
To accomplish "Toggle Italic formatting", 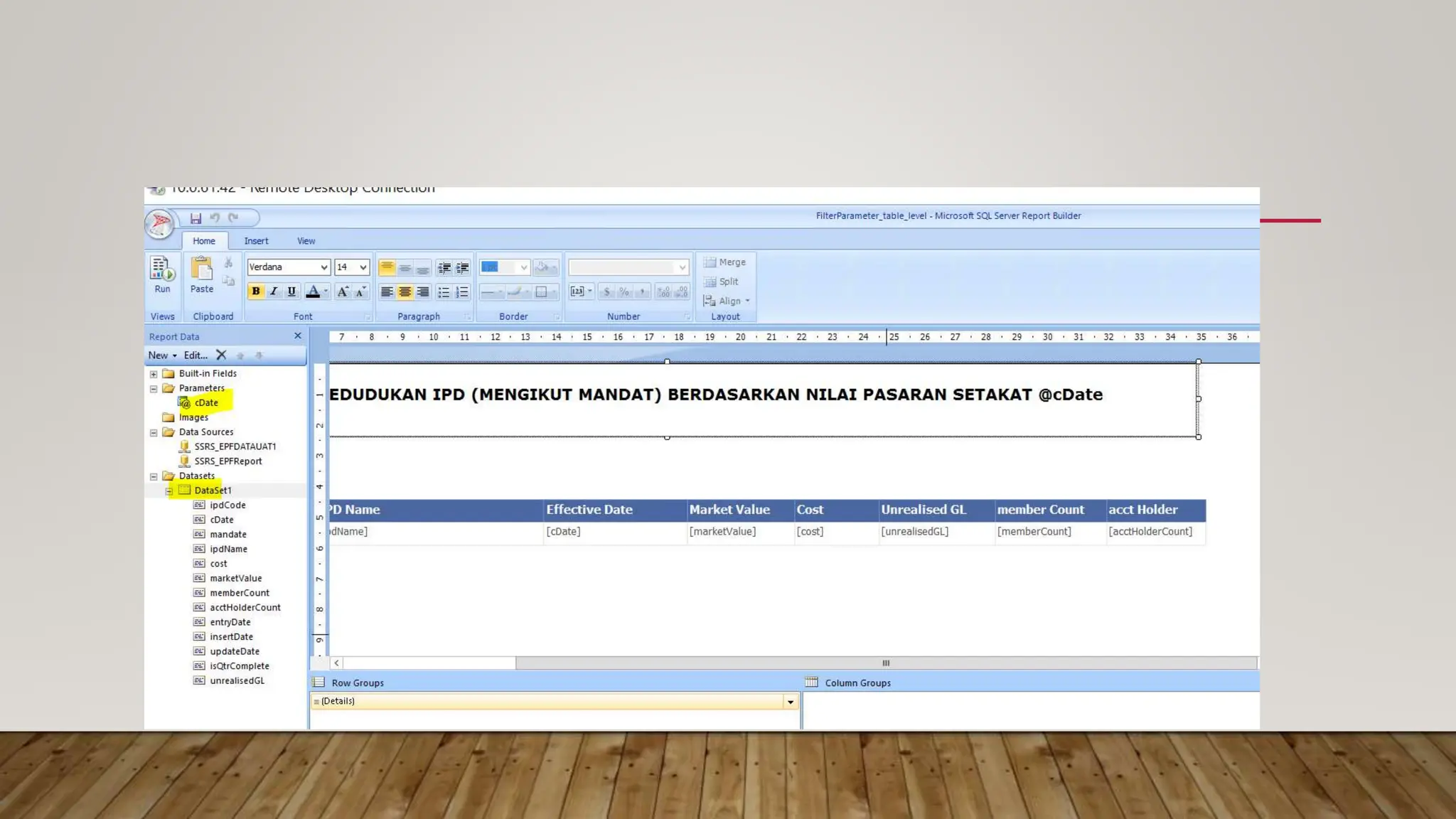I will pos(274,291).
